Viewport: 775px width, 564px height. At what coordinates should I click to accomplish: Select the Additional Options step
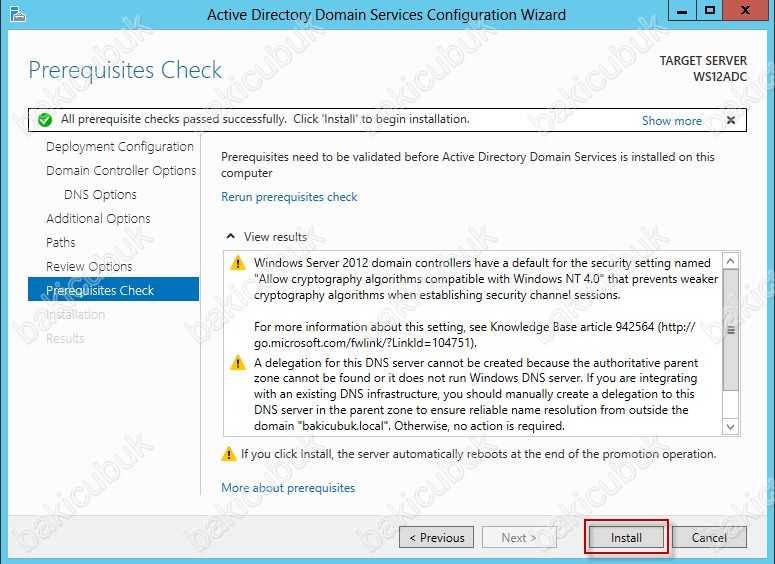[x=98, y=218]
